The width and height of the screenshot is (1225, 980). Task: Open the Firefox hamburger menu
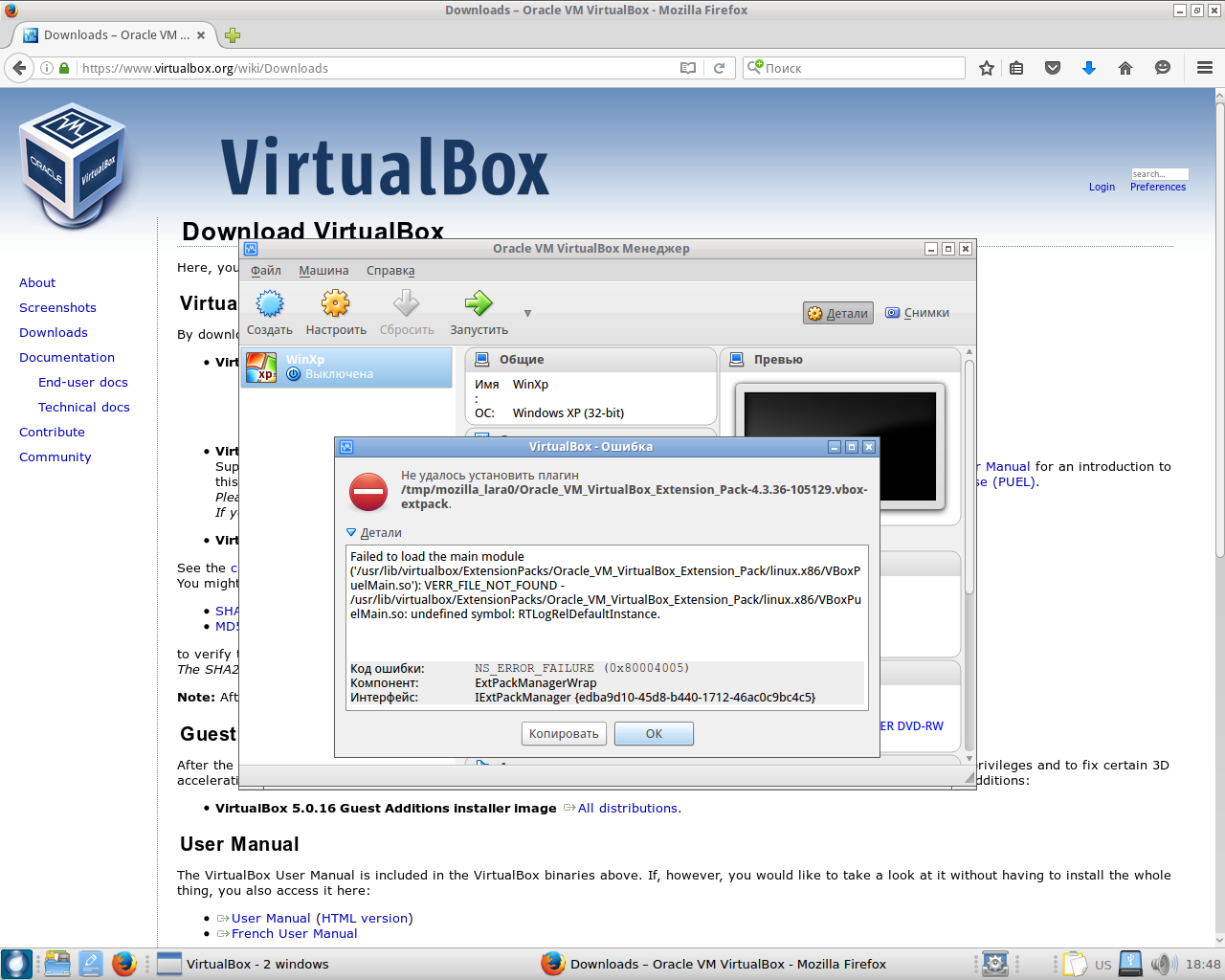point(1205,68)
